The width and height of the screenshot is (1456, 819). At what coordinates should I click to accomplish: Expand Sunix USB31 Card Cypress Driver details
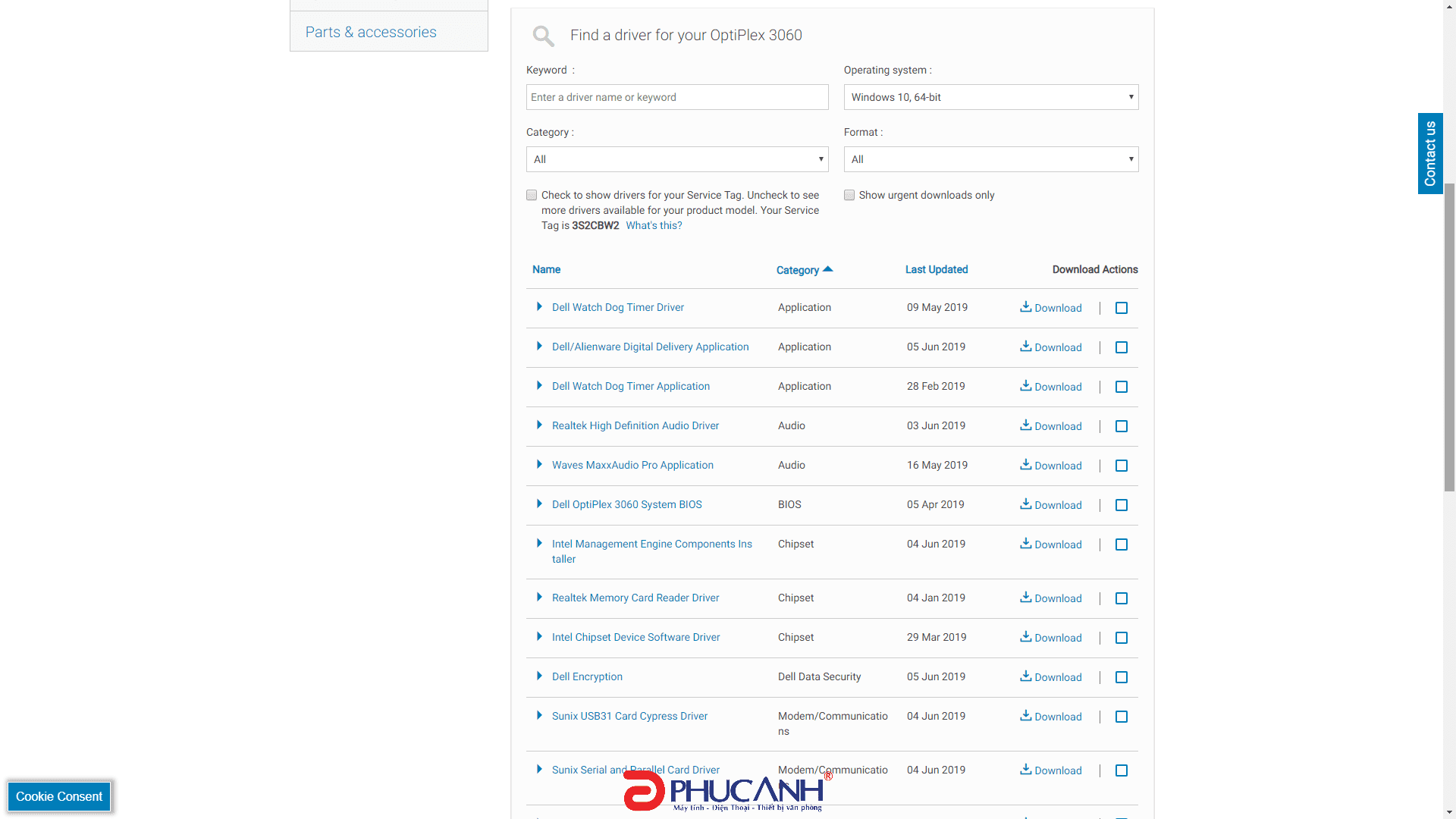point(539,715)
